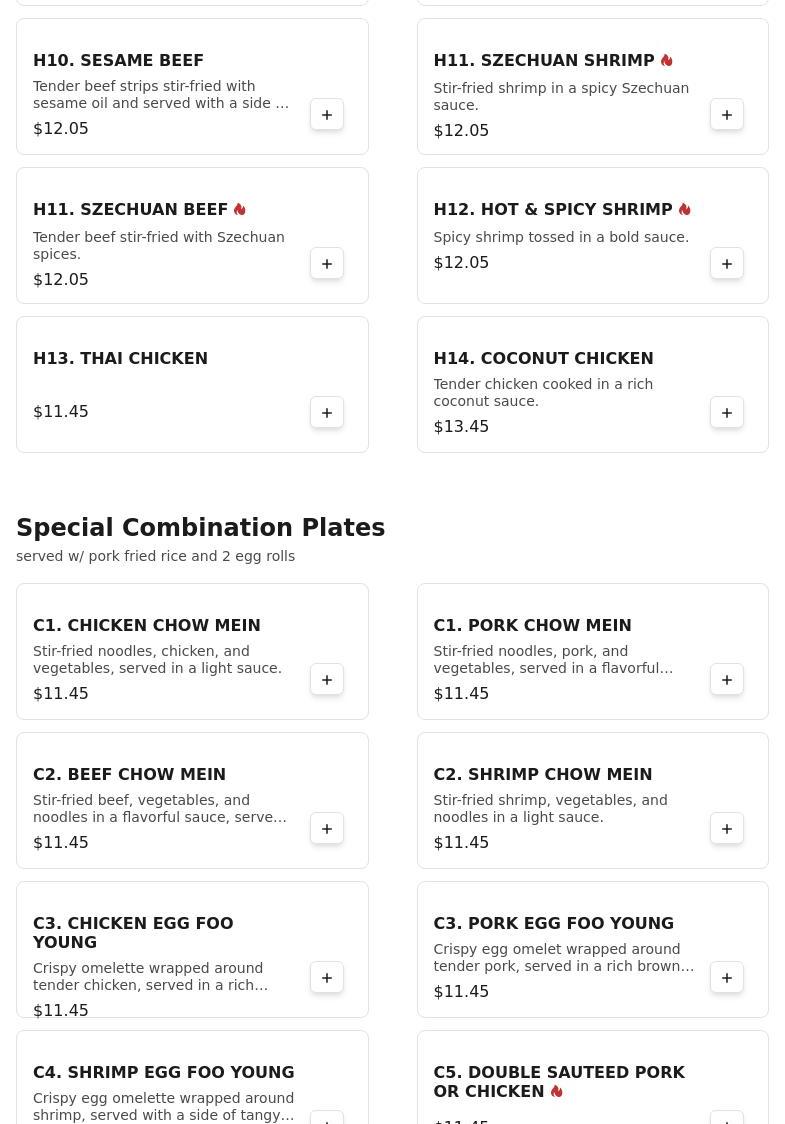Click Special Combination Plates section heading
The height and width of the screenshot is (1124, 785).
(200, 528)
